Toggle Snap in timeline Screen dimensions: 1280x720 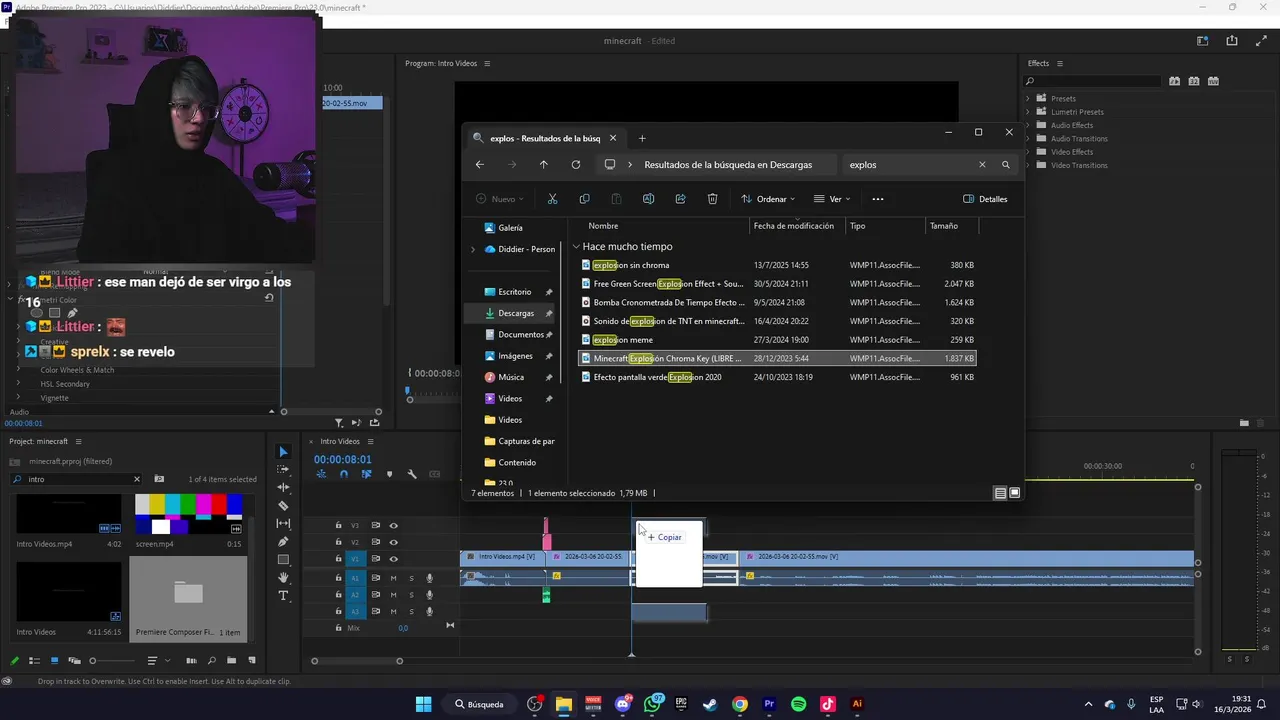tap(344, 474)
